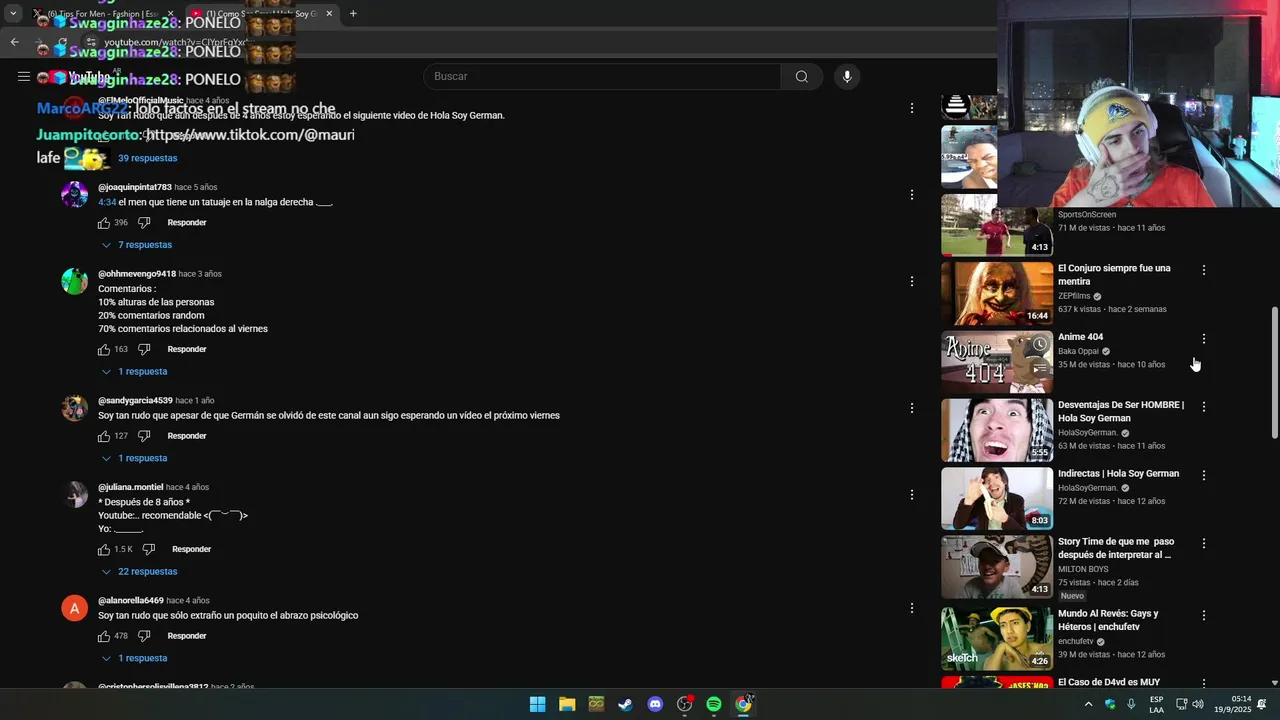Open options for Mundo Al Revés video
This screenshot has height=720, width=1280.
point(1204,615)
